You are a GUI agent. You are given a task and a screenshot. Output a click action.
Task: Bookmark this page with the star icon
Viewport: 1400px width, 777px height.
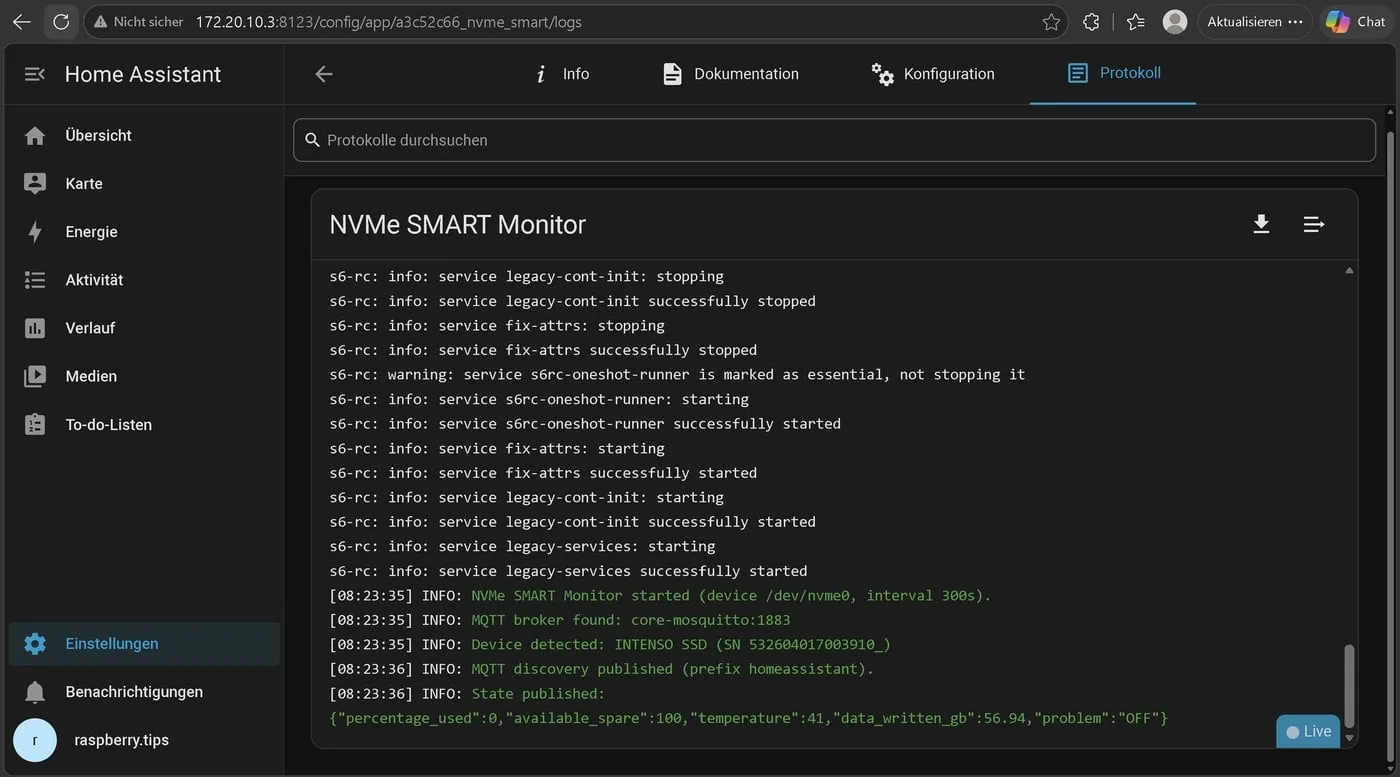pyautogui.click(x=1051, y=21)
